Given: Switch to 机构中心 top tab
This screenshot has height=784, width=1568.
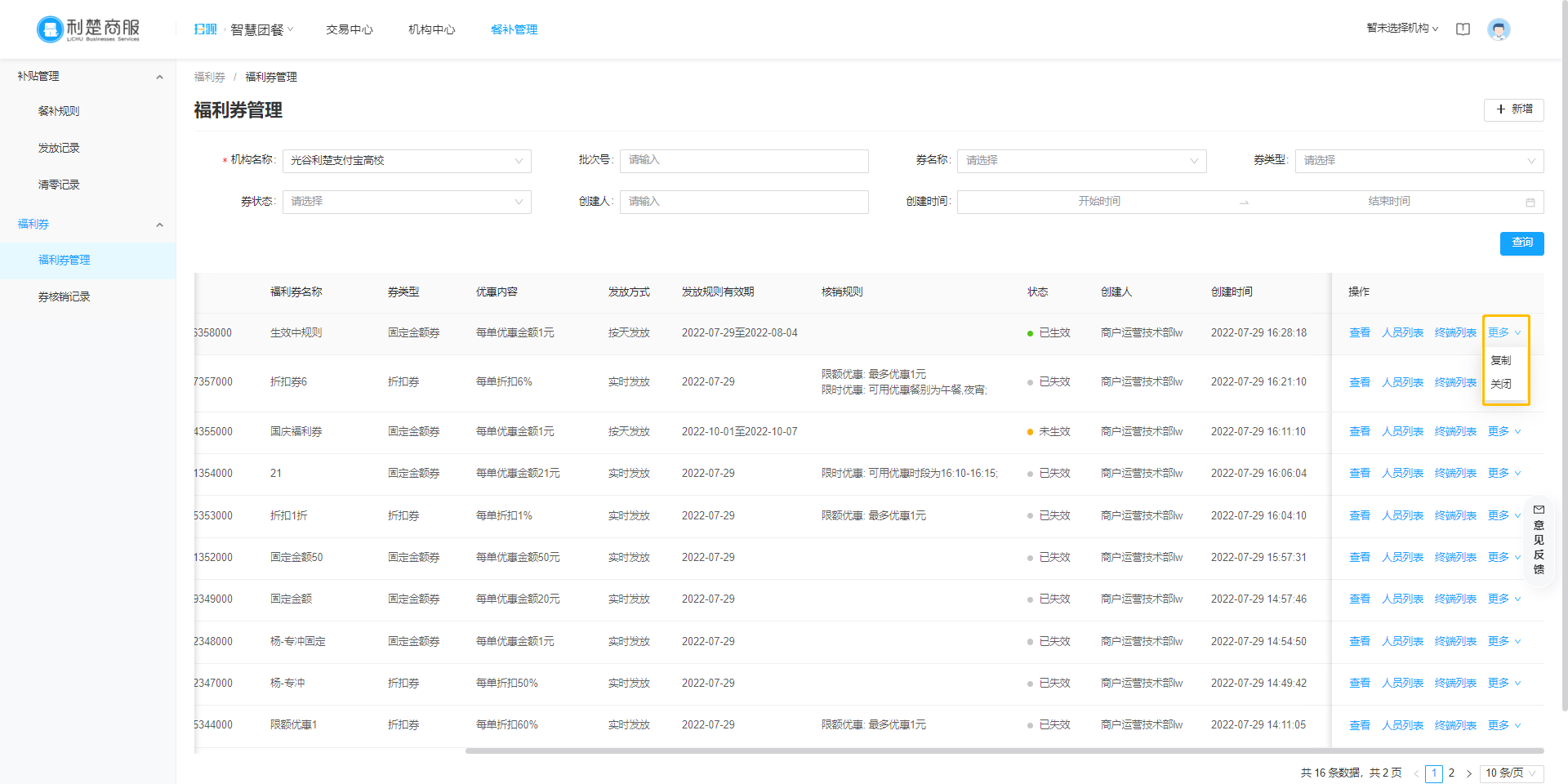Looking at the screenshot, I should pyautogui.click(x=432, y=29).
